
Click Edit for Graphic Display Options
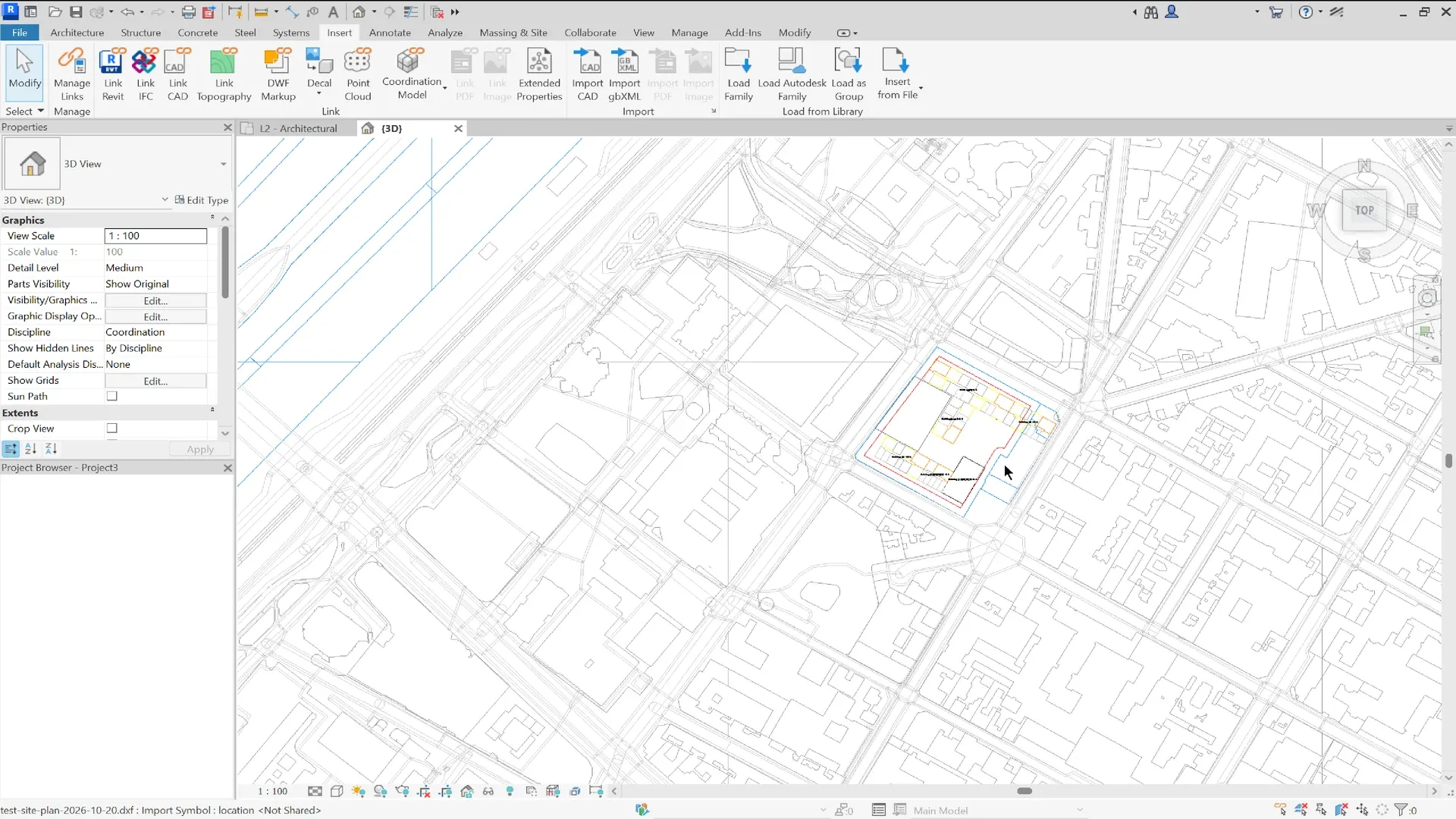(155, 316)
